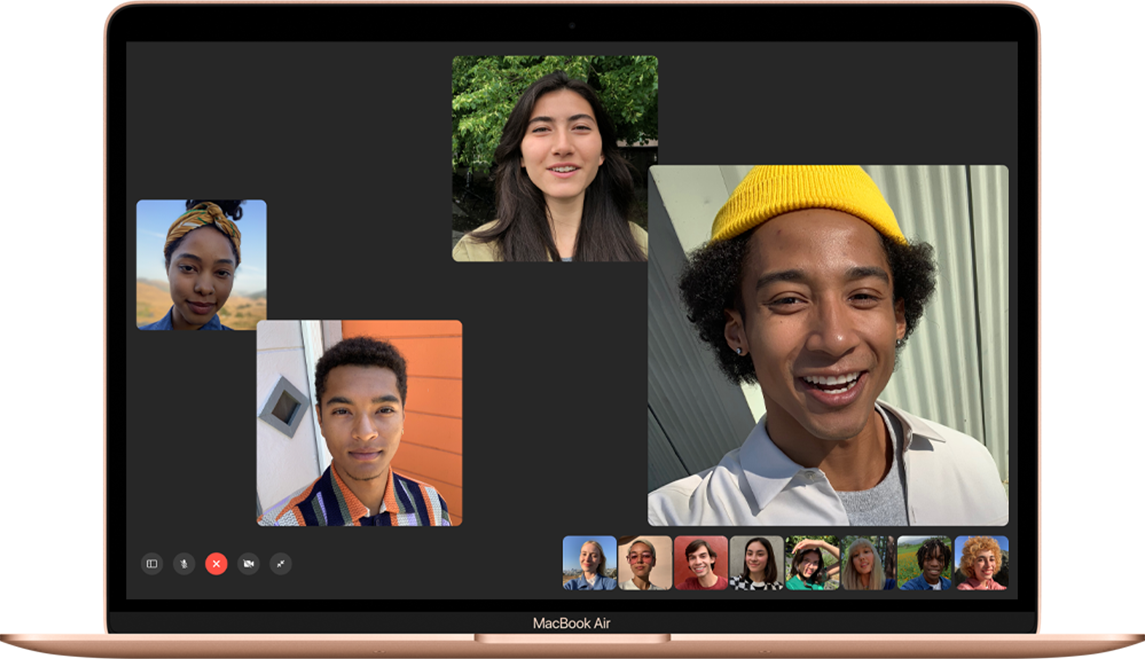Turn off the video camera
Viewport: 1145px width, 659px height.
tap(248, 563)
